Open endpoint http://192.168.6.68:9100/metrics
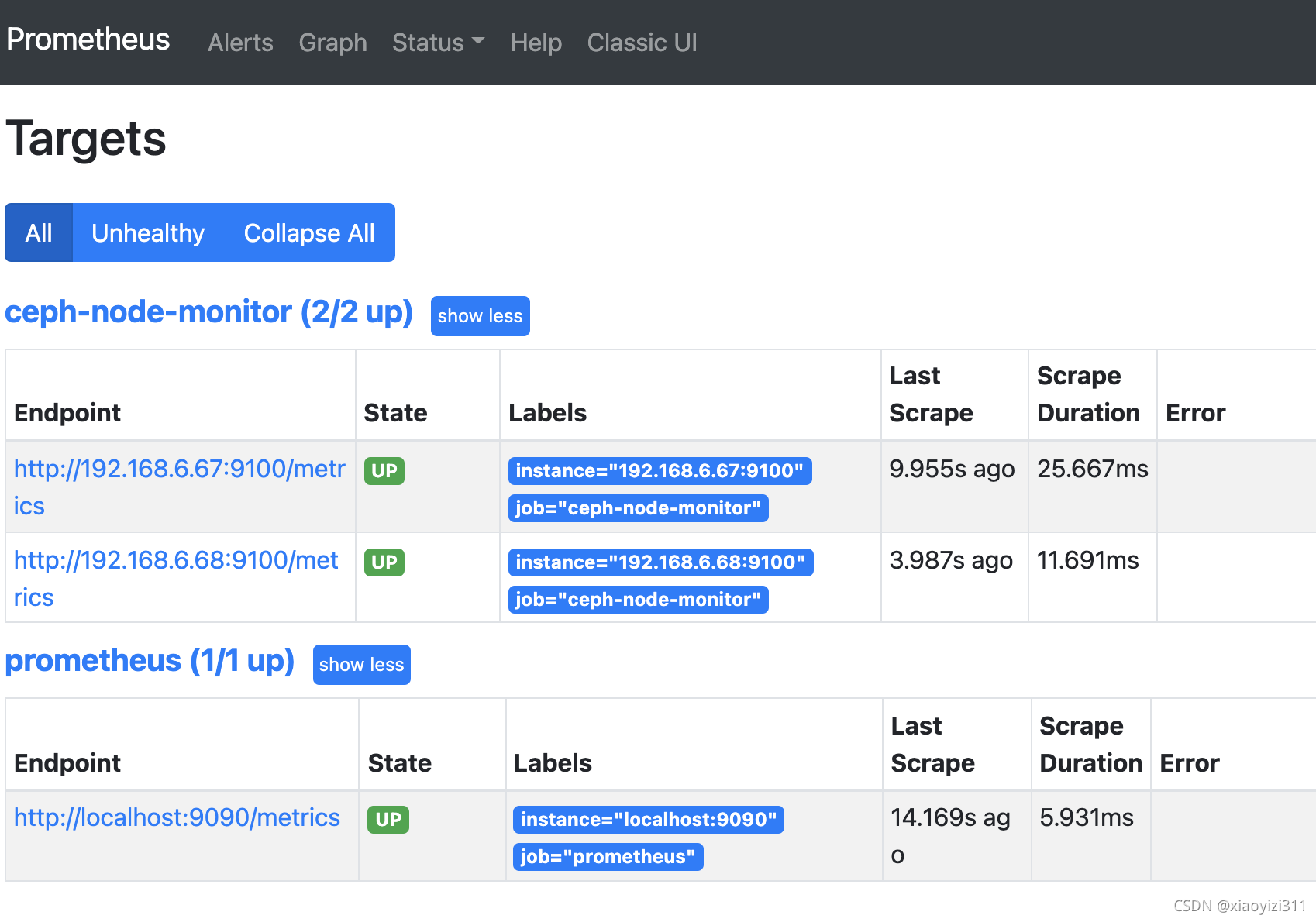The width and height of the screenshot is (1316, 922). coord(176,579)
